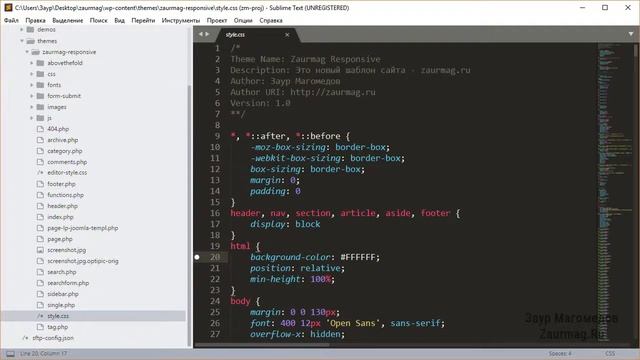Close the style.css tab

click(x=287, y=35)
